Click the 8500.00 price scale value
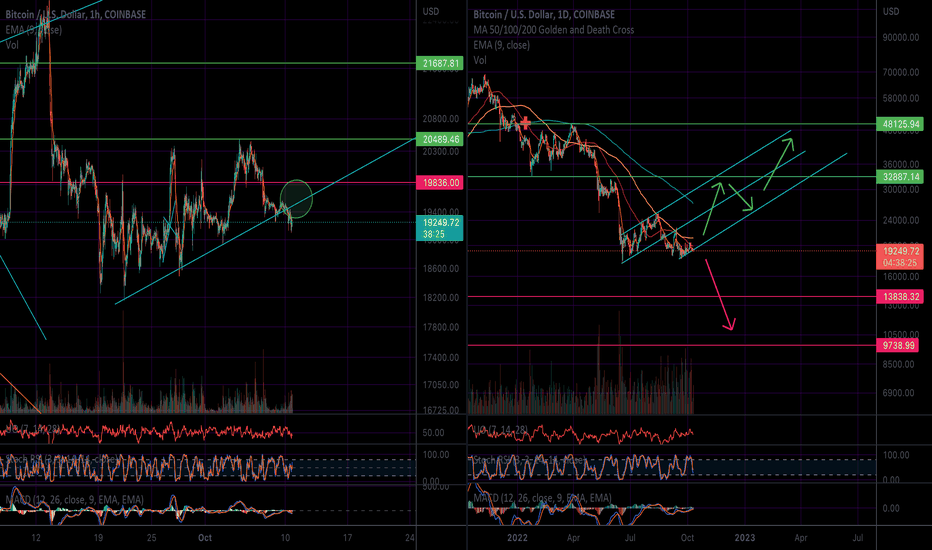 pos(899,364)
